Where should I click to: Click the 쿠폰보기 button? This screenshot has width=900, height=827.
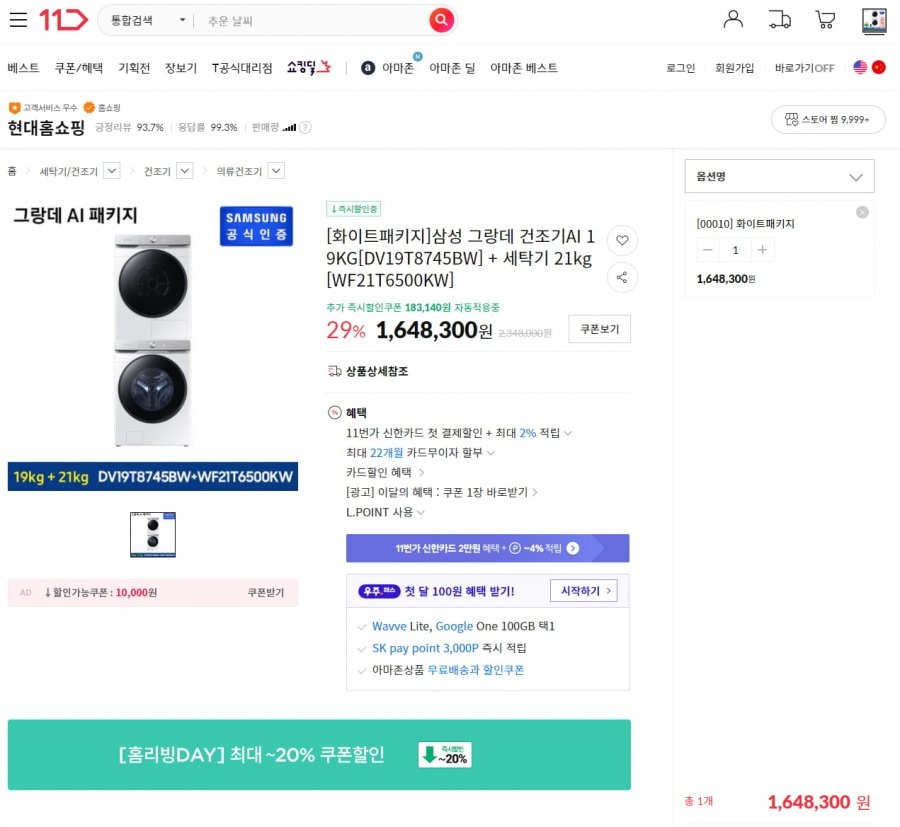(x=599, y=329)
